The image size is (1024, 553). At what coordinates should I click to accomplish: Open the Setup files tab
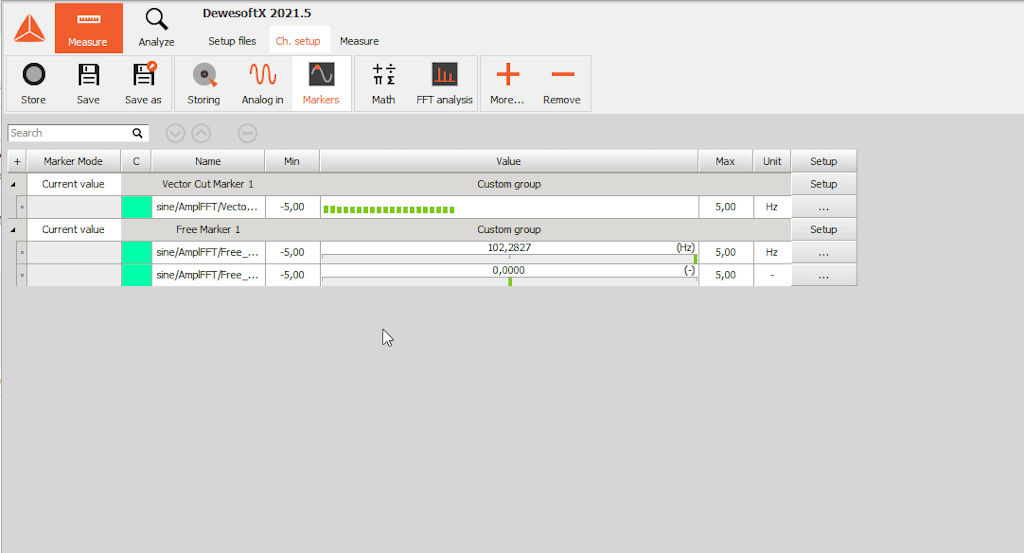point(232,41)
